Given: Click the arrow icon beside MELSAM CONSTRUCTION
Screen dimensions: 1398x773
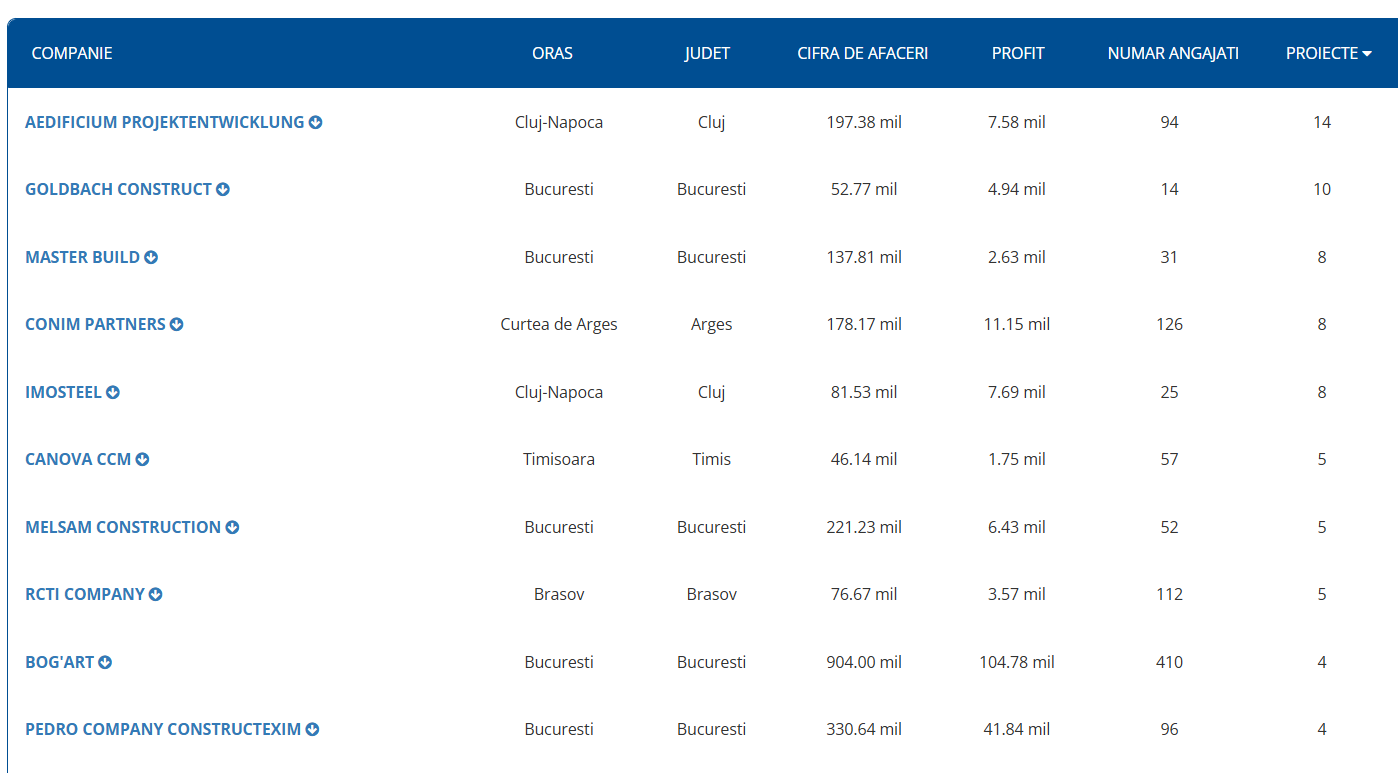Looking at the screenshot, I should [232, 528].
